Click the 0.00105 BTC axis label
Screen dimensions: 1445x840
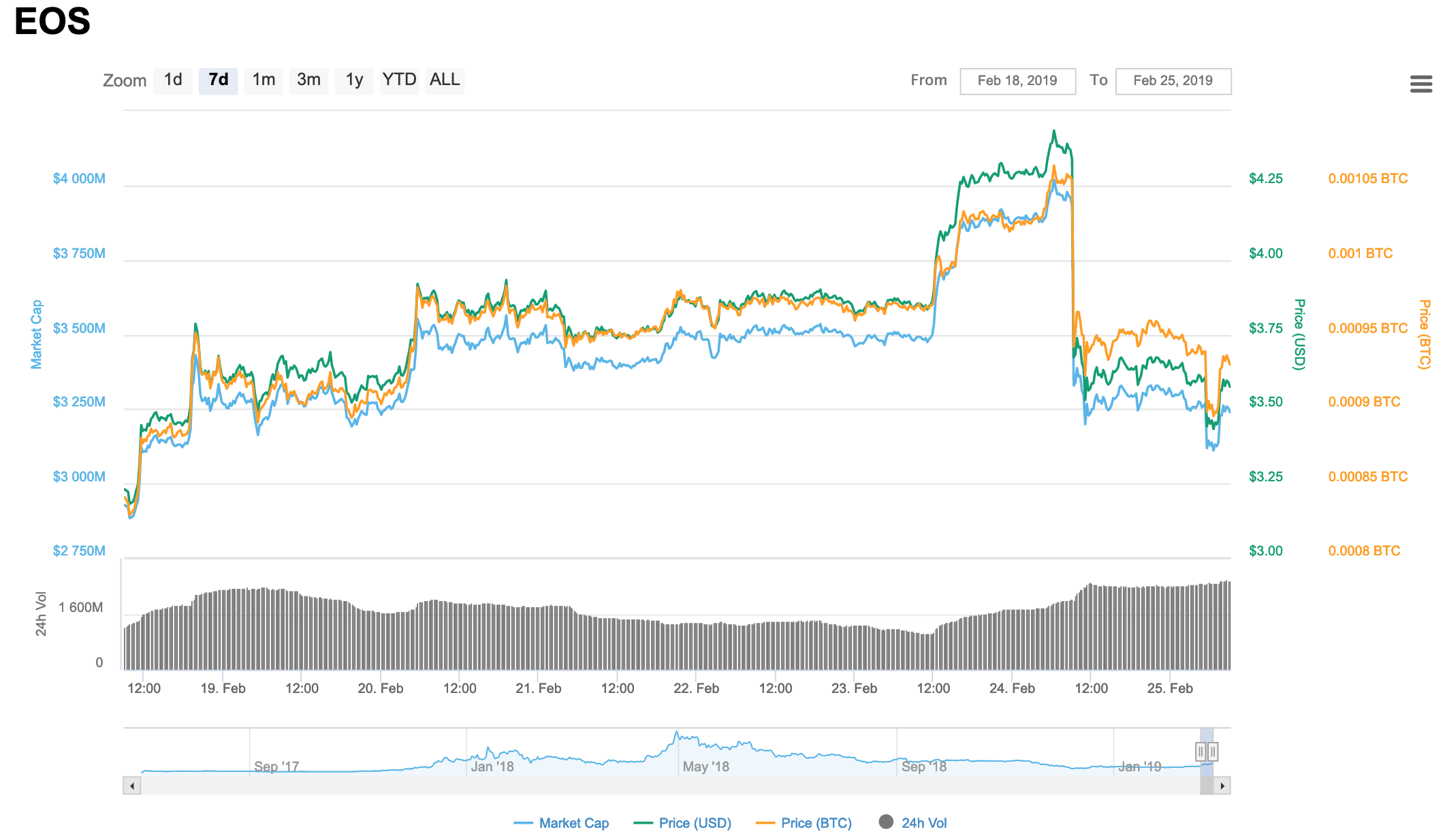coord(1368,178)
